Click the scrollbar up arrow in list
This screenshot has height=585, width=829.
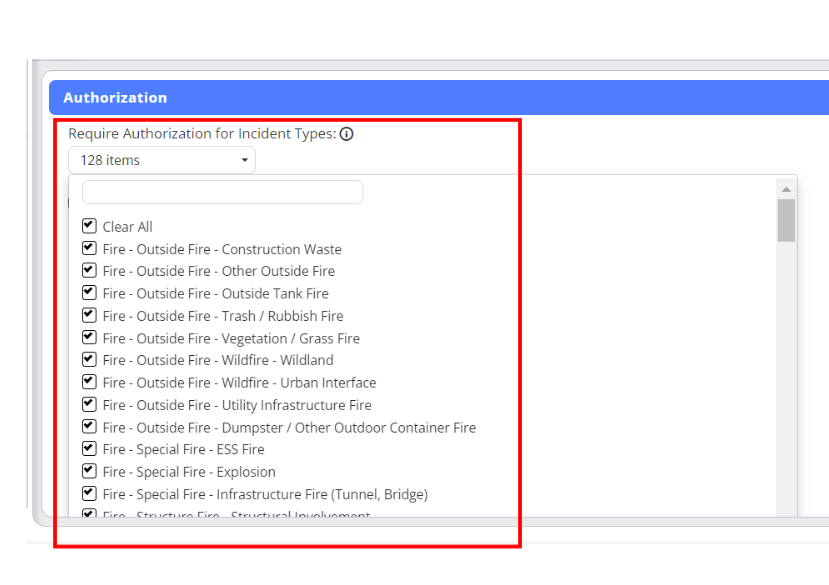[x=786, y=189]
